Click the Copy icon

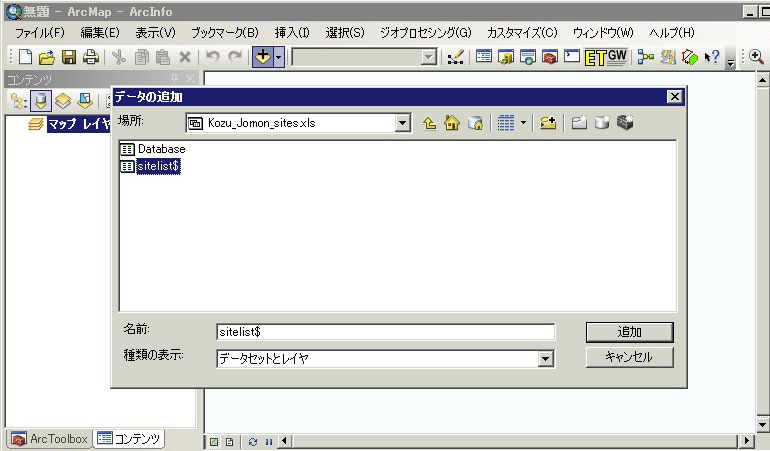coord(141,57)
